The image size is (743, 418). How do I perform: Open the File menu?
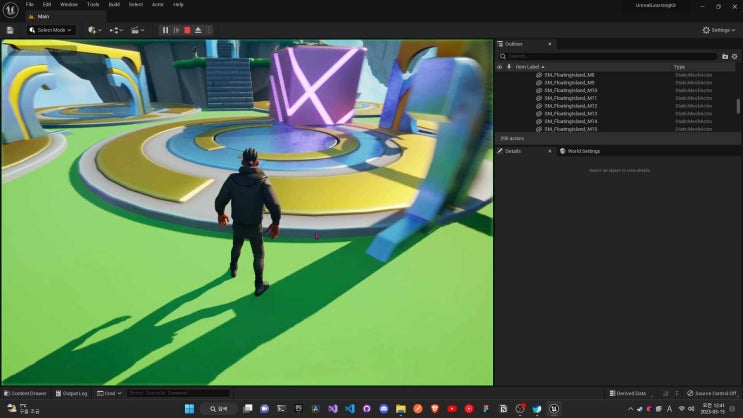tap(29, 4)
